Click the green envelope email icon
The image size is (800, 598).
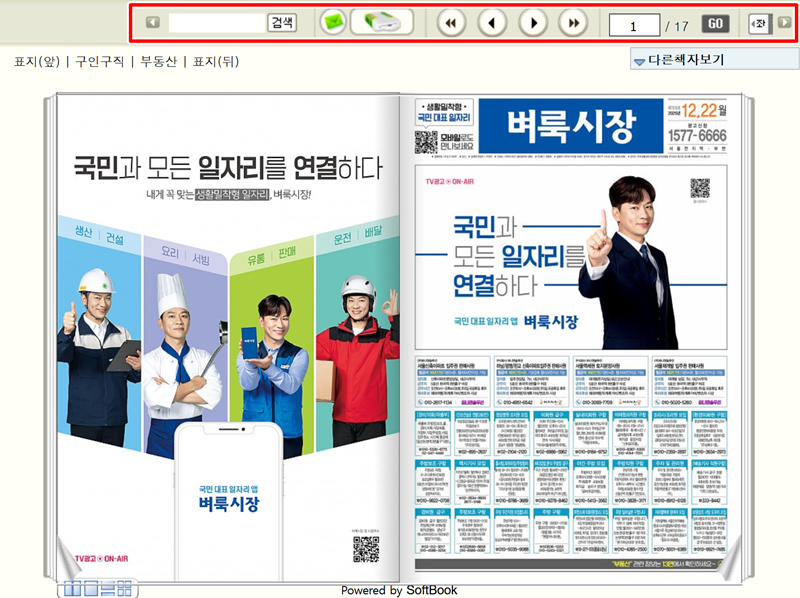point(333,22)
